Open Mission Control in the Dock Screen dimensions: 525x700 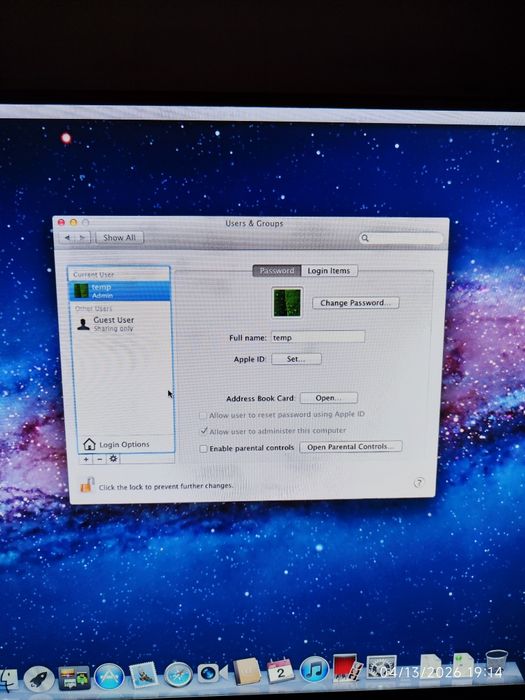(x=74, y=677)
